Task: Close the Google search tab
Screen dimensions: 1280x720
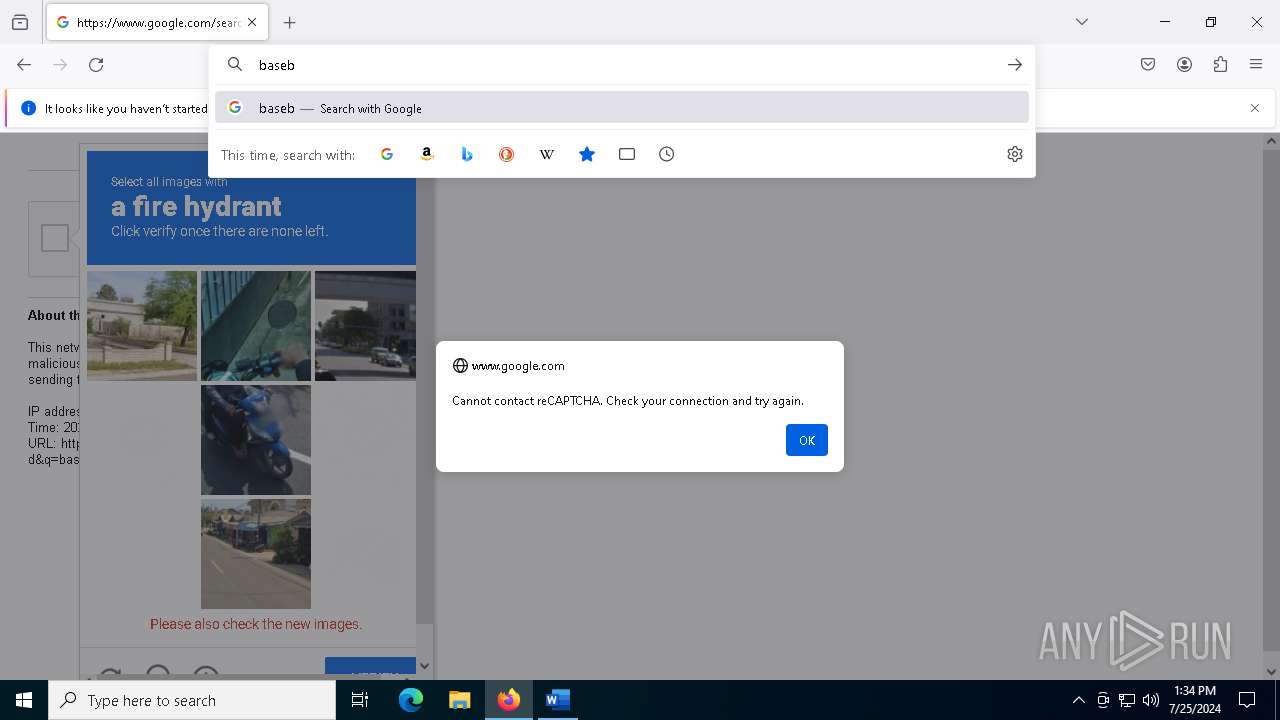Action: tap(252, 22)
